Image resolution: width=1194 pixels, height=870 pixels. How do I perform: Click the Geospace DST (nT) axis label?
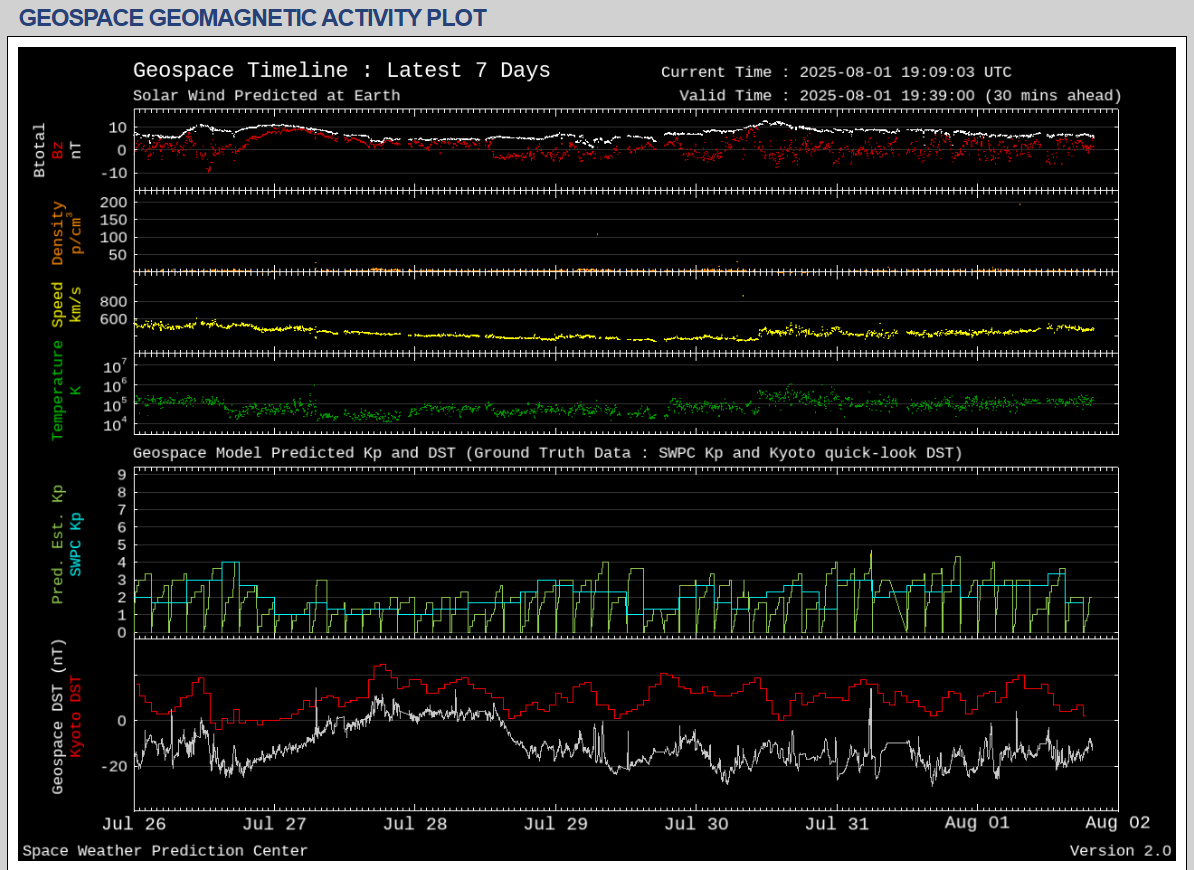(58, 716)
